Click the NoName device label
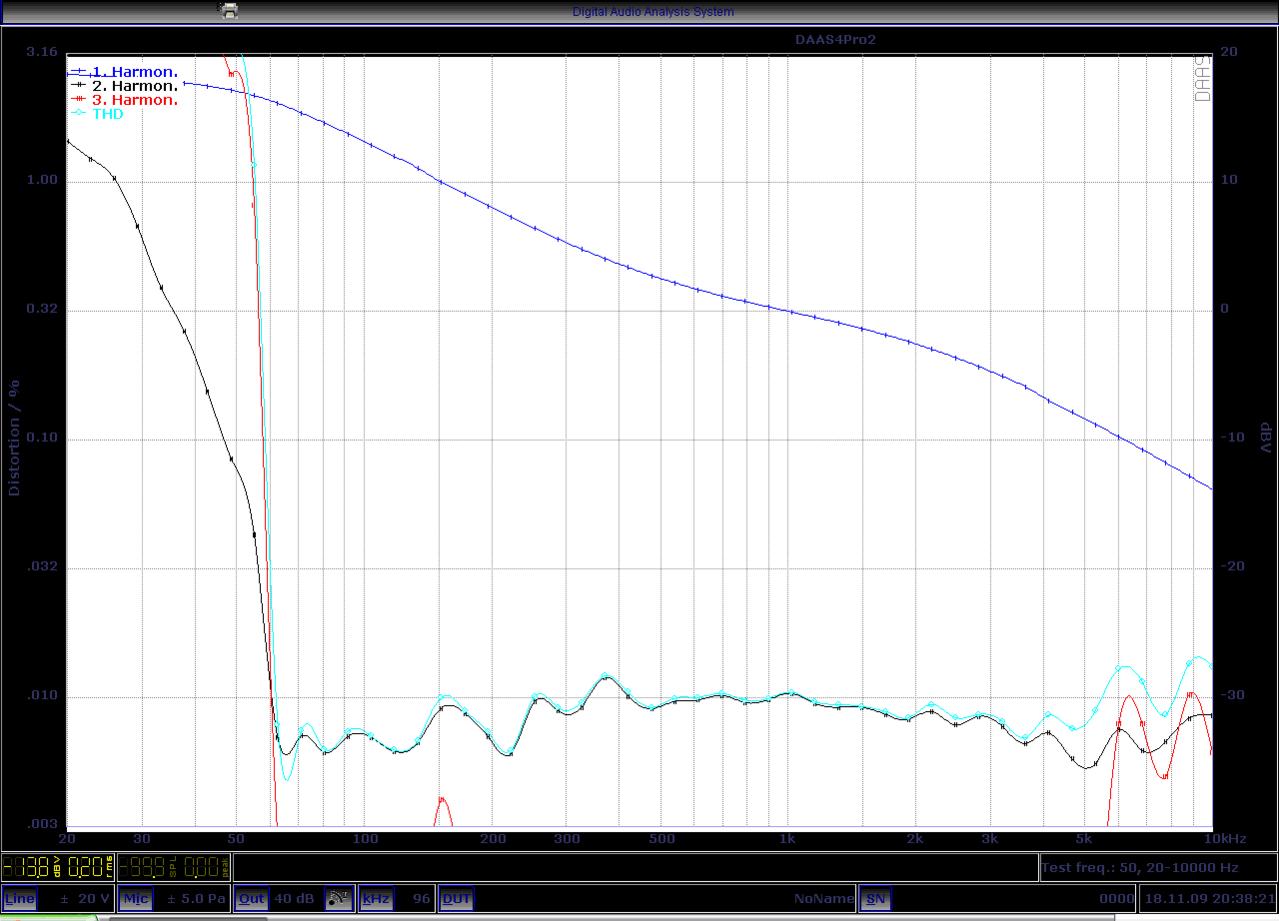1279x921 pixels. [x=824, y=898]
